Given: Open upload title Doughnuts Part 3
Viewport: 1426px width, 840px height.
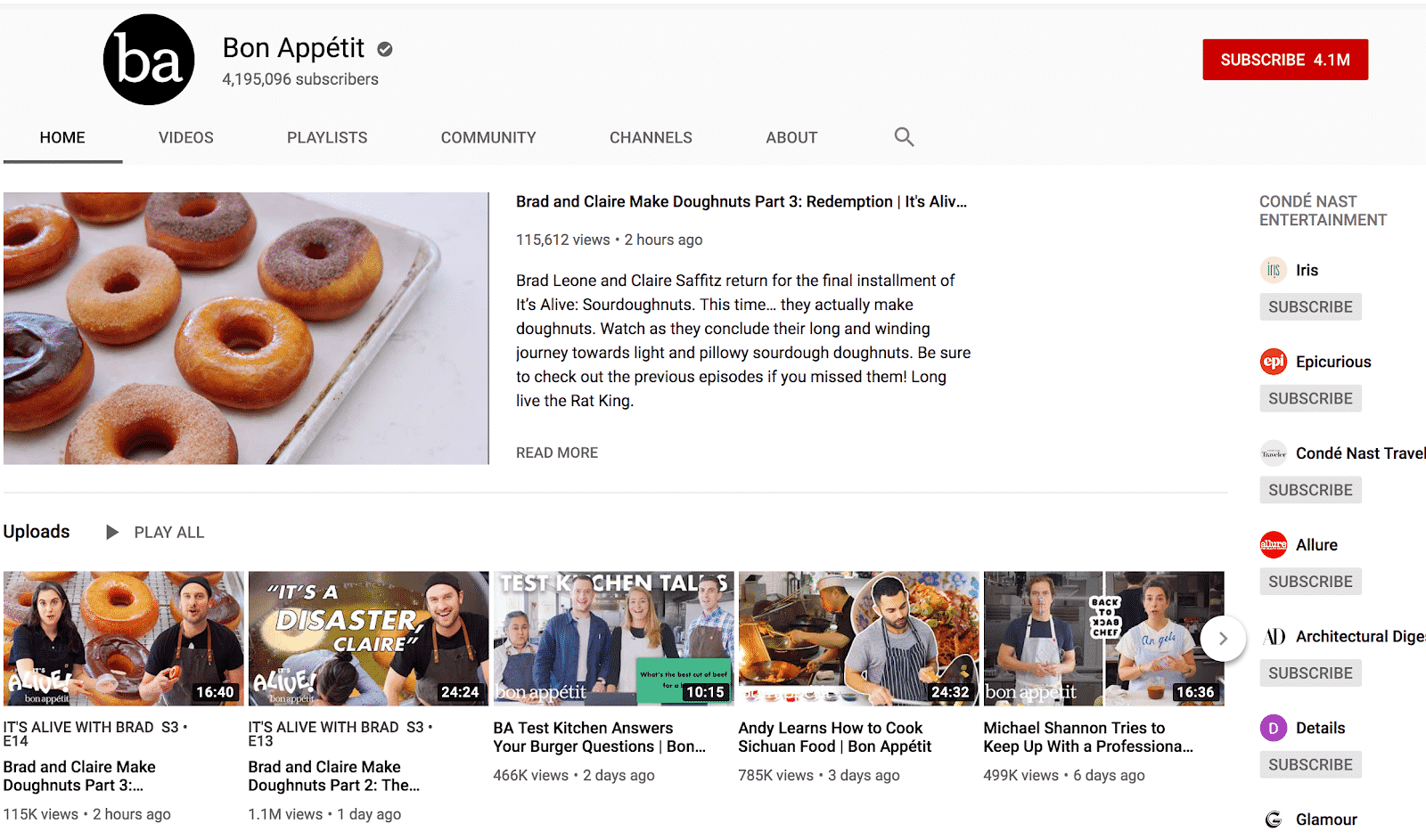Looking at the screenshot, I should (79, 776).
